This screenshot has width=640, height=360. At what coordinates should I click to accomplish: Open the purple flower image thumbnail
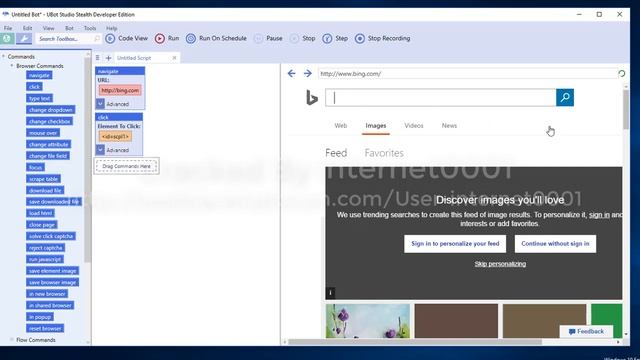point(368,321)
